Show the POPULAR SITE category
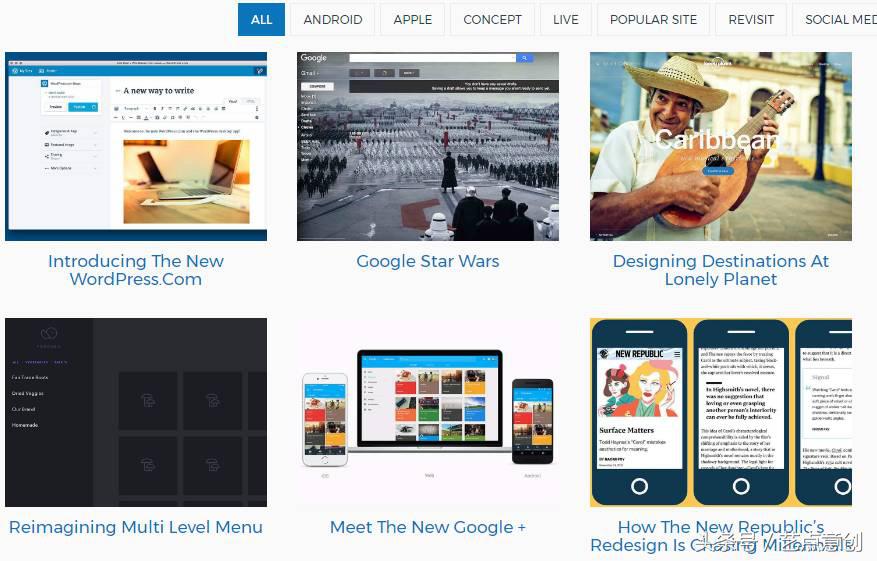This screenshot has height=561, width=877. [x=653, y=20]
